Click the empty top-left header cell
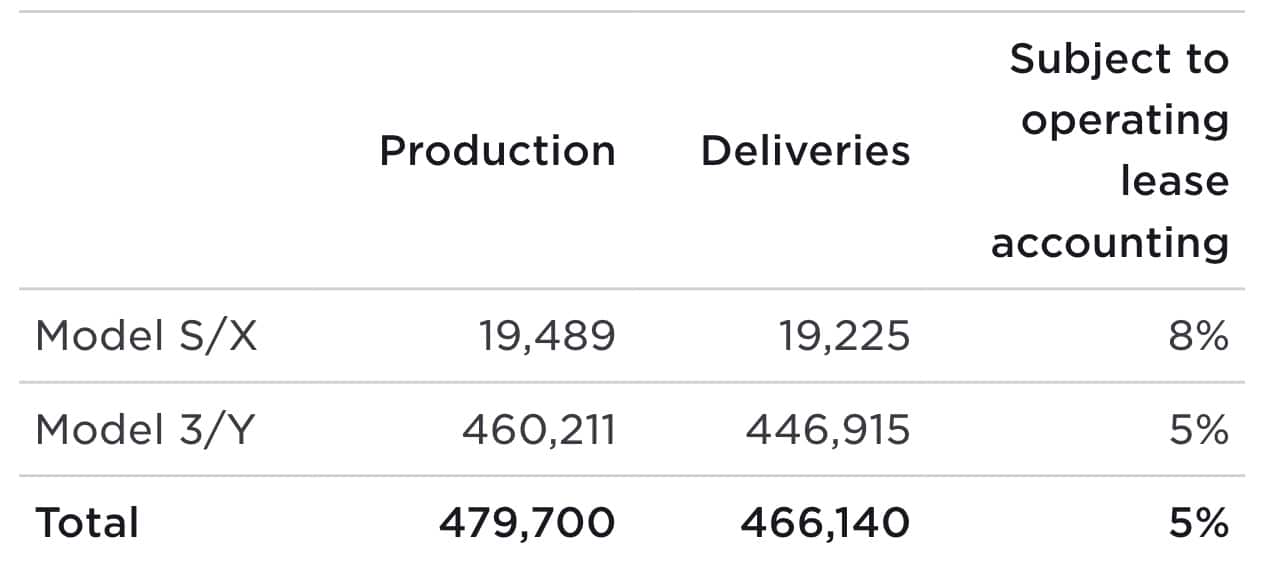This screenshot has width=1262, height=568. 180,151
